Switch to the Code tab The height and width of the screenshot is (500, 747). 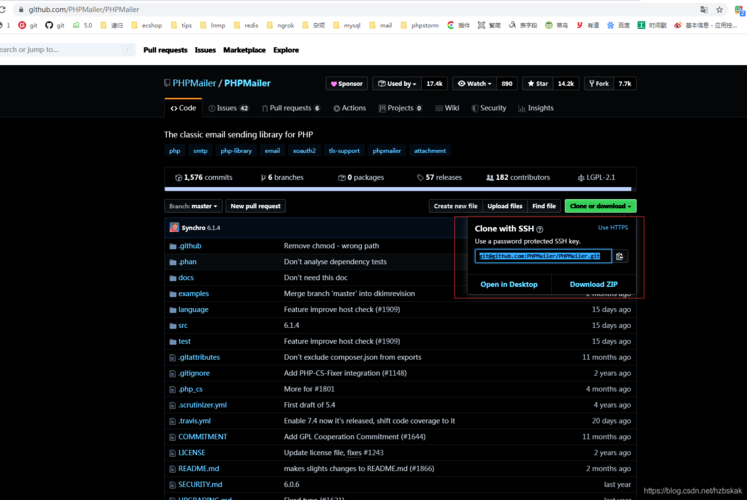183,108
